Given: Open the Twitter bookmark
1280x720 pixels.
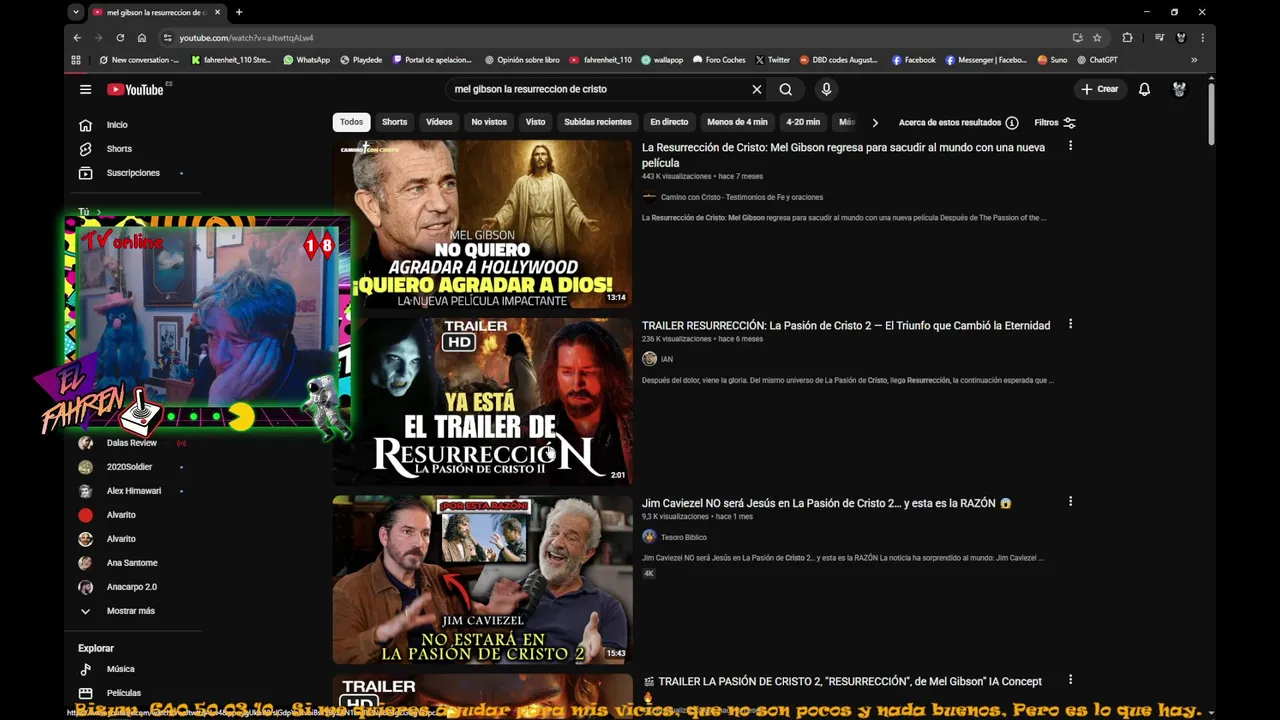Looking at the screenshot, I should 772,60.
